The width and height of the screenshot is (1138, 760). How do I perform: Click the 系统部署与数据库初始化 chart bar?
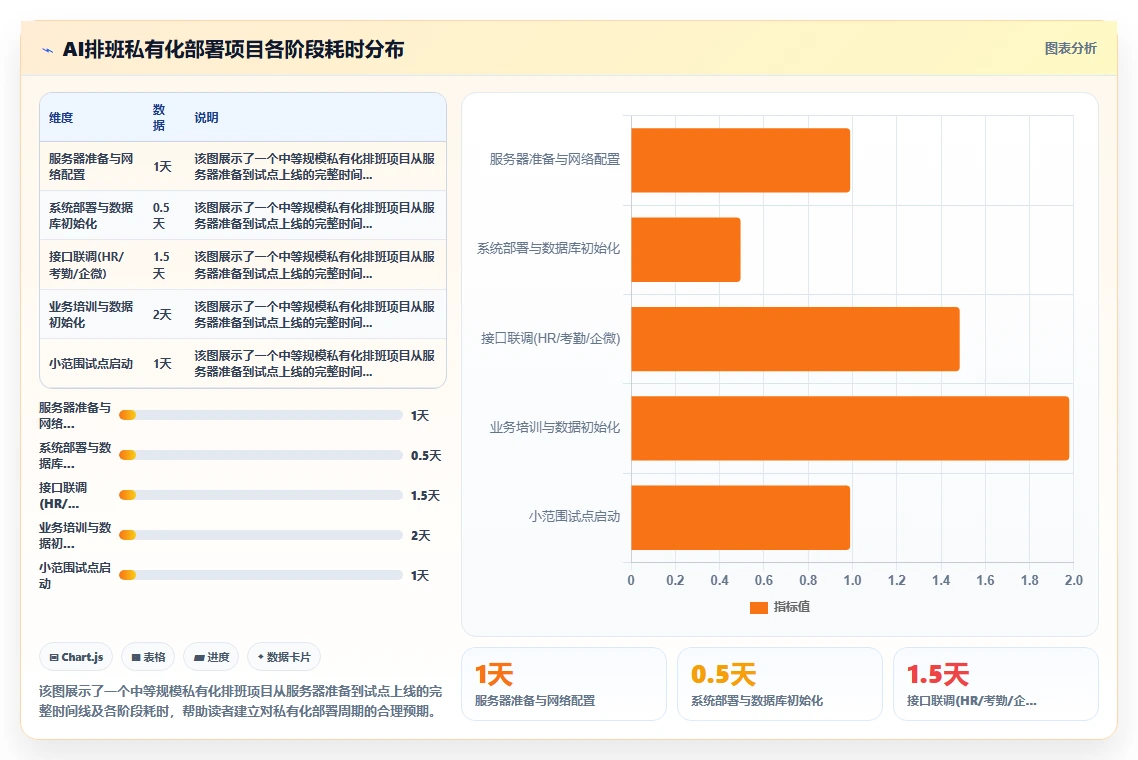pyautogui.click(x=686, y=249)
